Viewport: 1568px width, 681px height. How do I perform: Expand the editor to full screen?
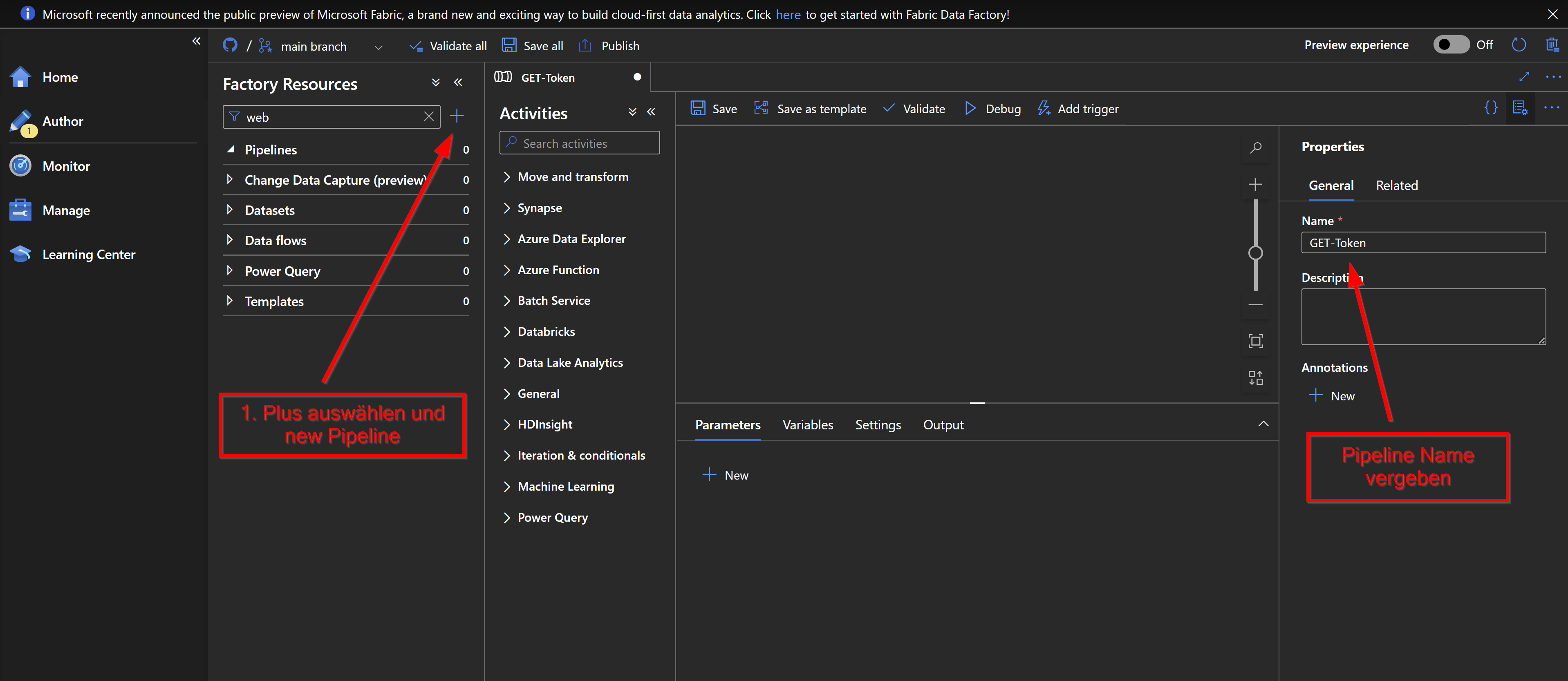tap(1524, 77)
